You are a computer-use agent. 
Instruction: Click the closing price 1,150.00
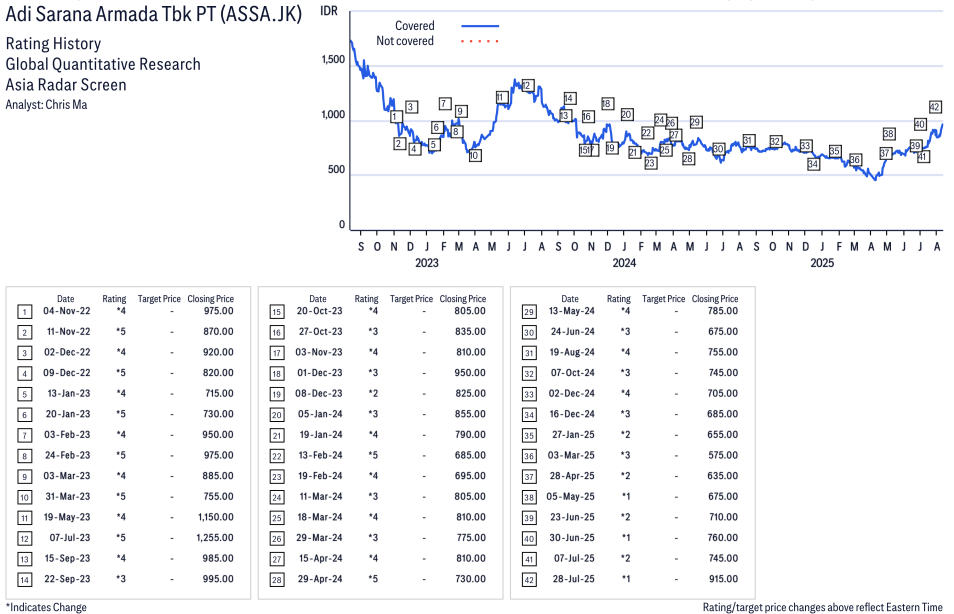(x=215, y=517)
